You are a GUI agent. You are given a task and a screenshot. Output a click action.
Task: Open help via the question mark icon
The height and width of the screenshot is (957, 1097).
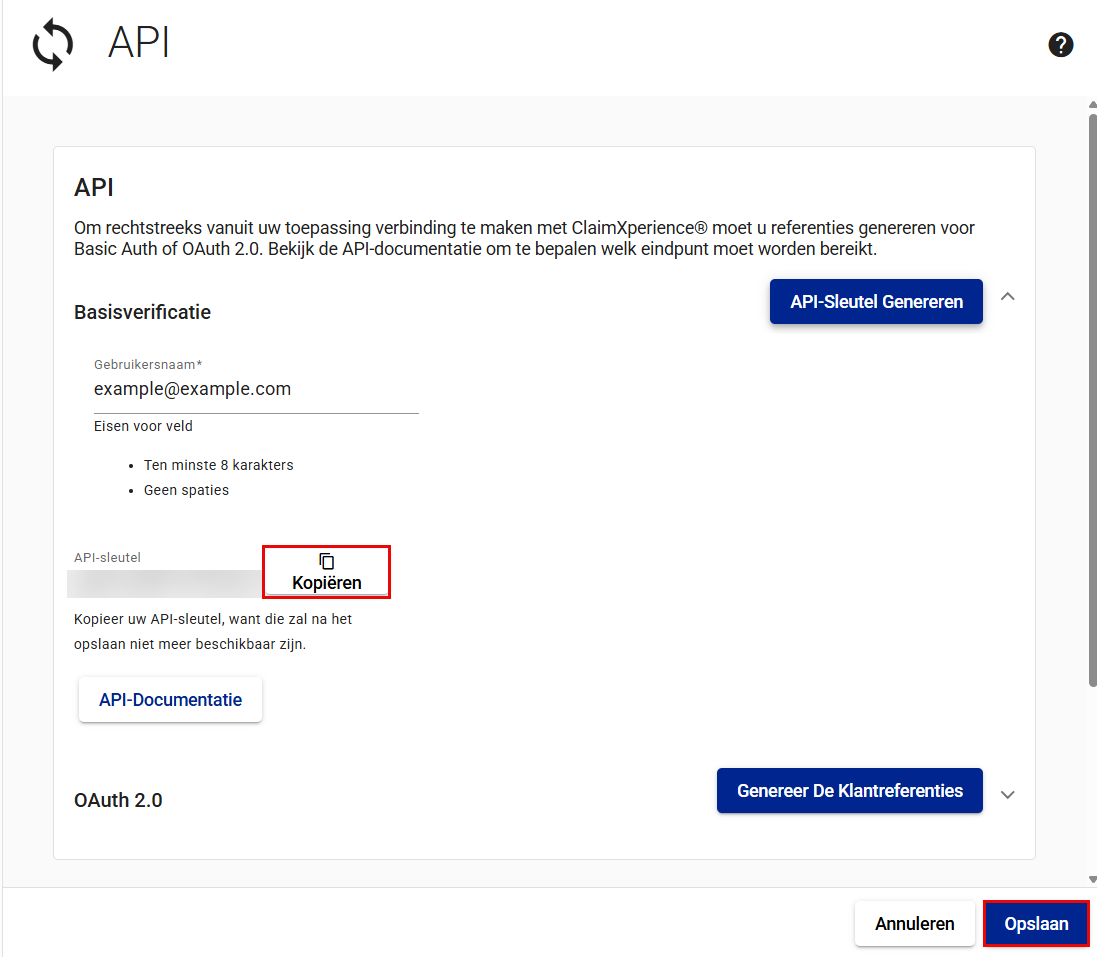tap(1060, 45)
